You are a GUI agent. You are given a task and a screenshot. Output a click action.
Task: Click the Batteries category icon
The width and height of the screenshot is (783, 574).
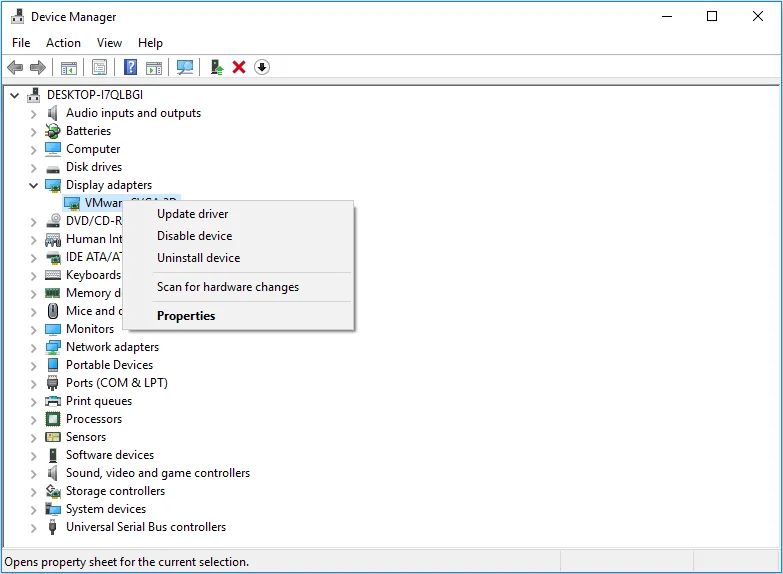(x=52, y=131)
